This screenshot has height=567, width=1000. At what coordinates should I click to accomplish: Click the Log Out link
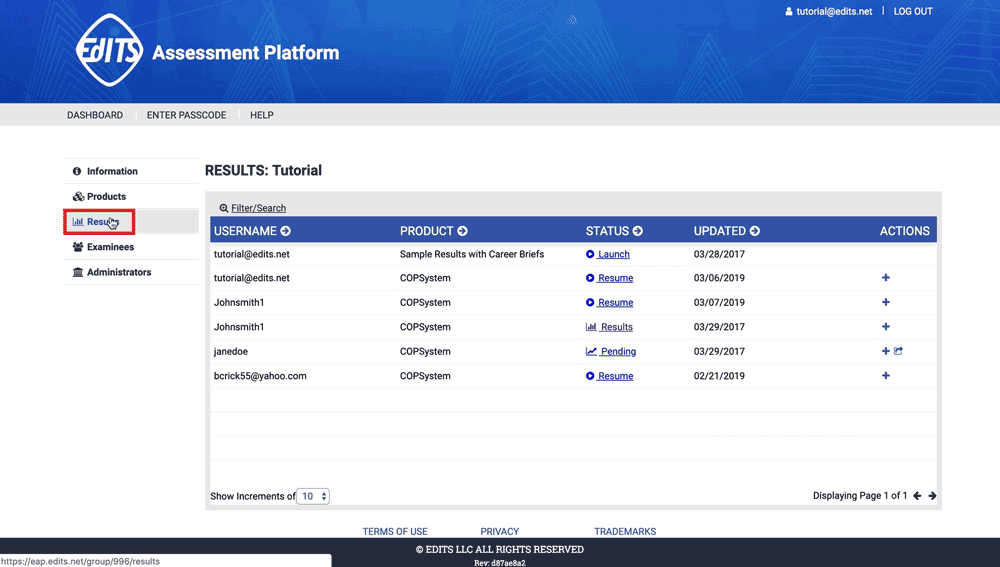(912, 12)
